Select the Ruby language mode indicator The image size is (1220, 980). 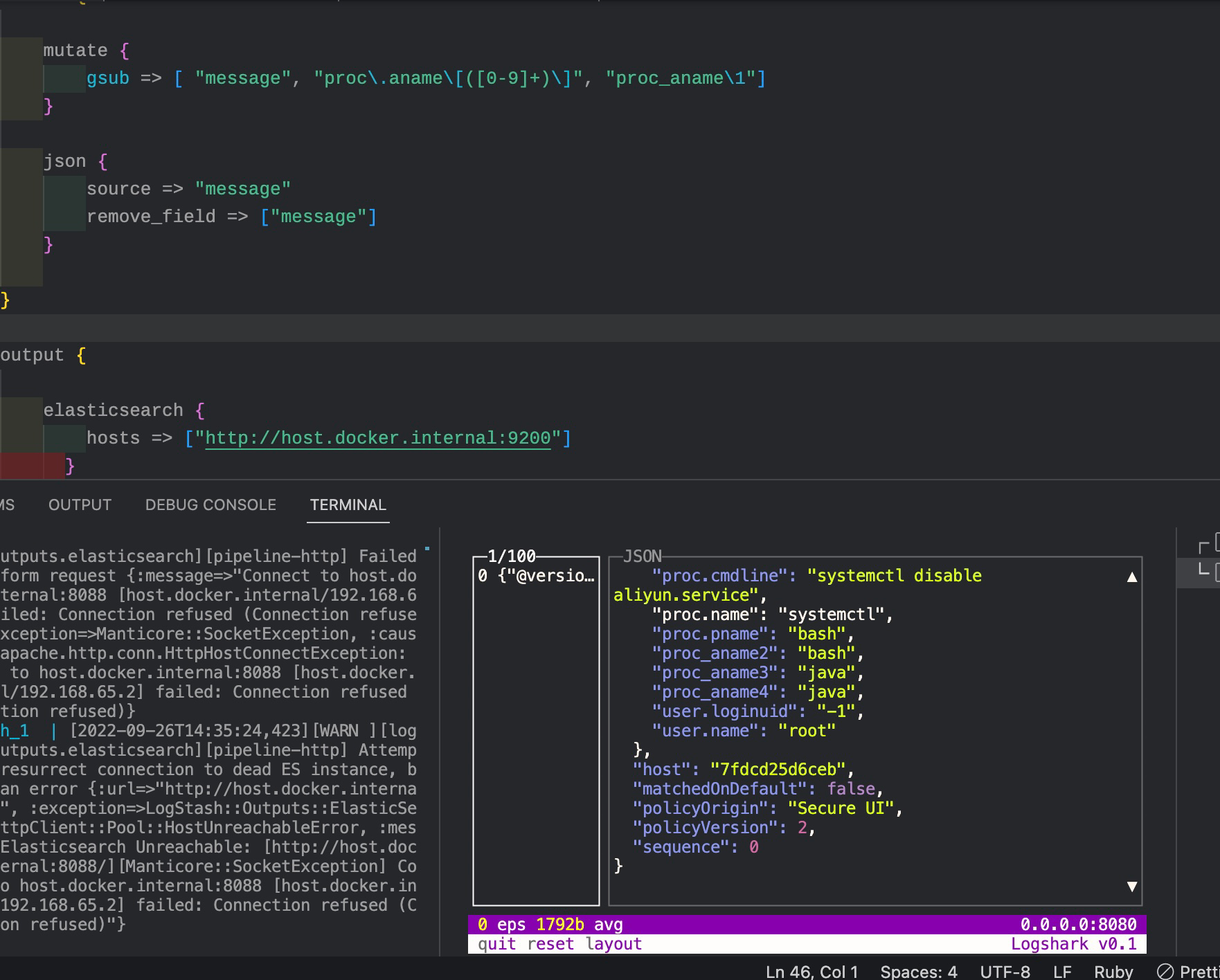[x=1113, y=970]
